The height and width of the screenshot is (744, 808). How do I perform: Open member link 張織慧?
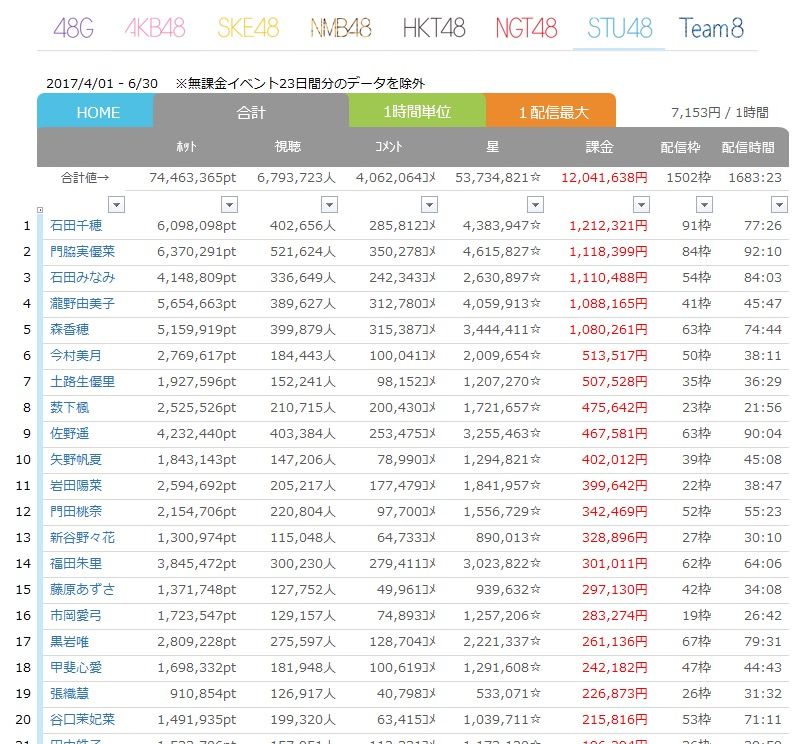click(x=70, y=694)
